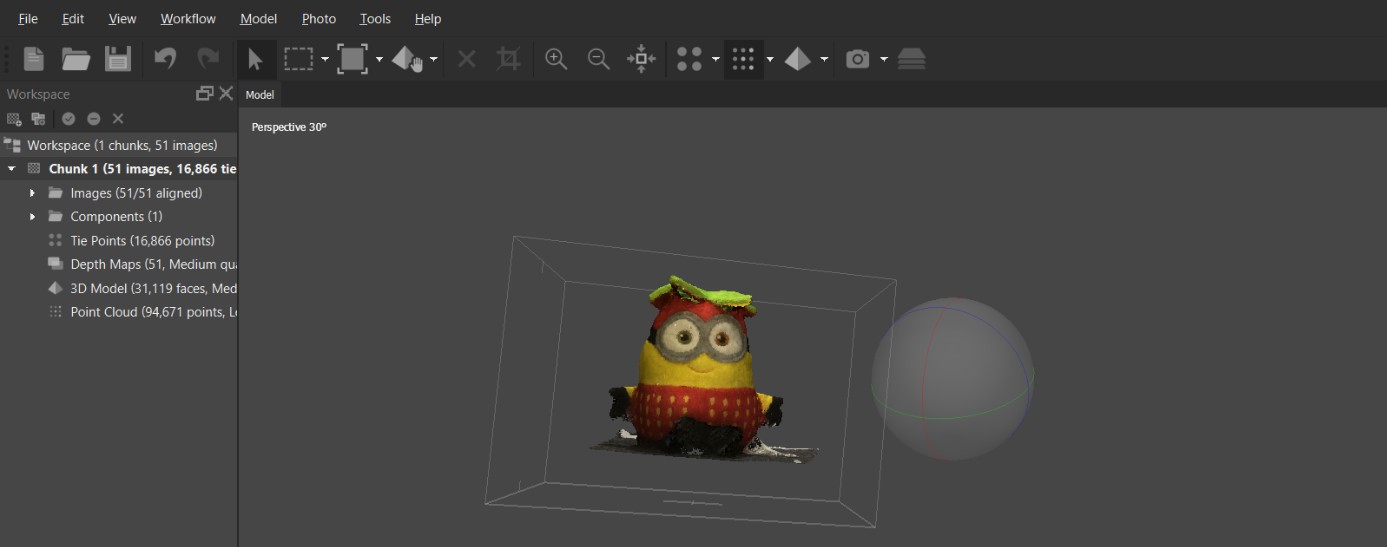Click the Add Chunk icon in Workspace
Image resolution: width=1387 pixels, height=547 pixels.
point(14,119)
